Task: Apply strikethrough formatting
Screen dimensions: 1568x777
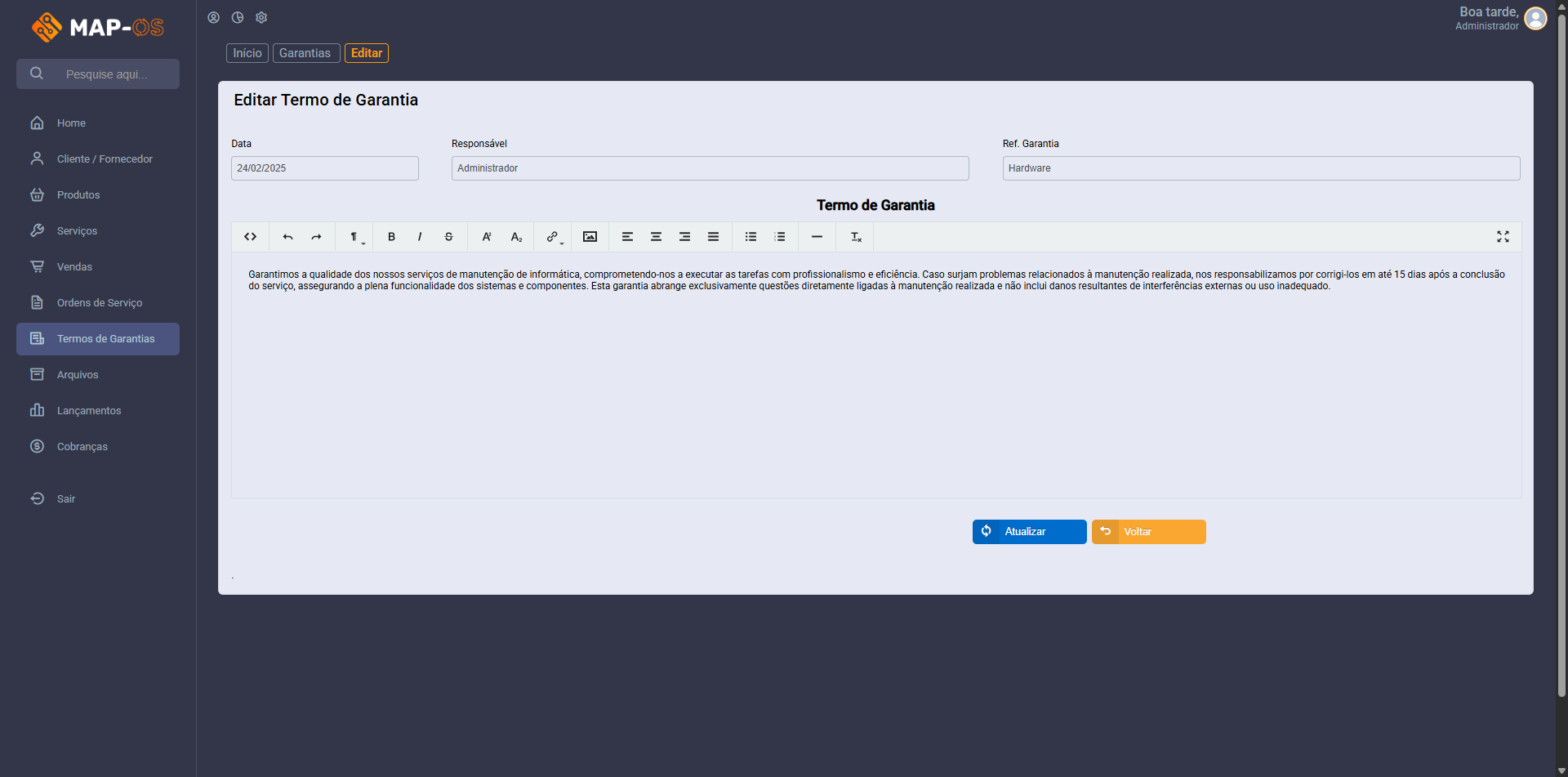Action: coord(448,237)
